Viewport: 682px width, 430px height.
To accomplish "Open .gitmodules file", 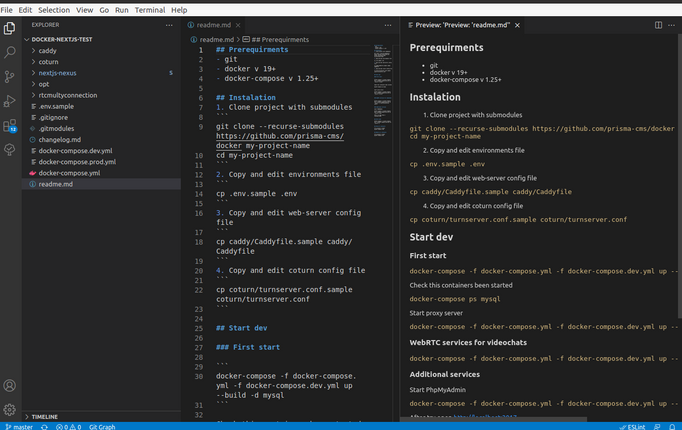I will pos(101,129).
